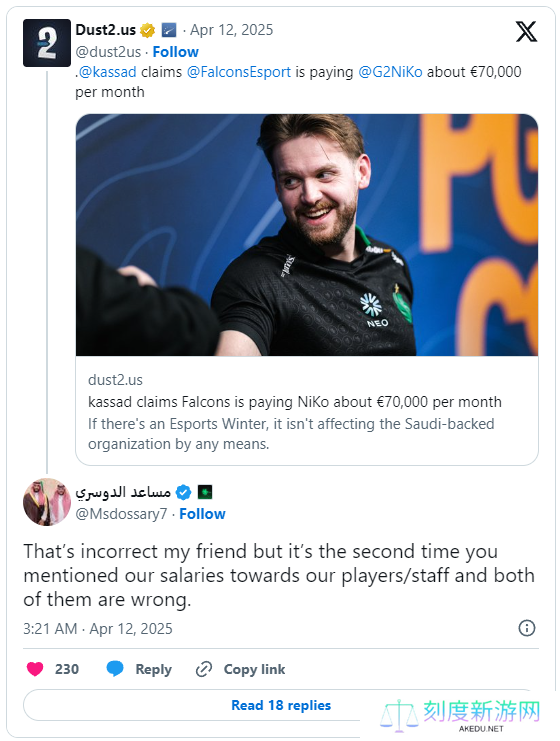
Task: Click the gold verified badge next to Dust2.us
Action: coord(147,30)
